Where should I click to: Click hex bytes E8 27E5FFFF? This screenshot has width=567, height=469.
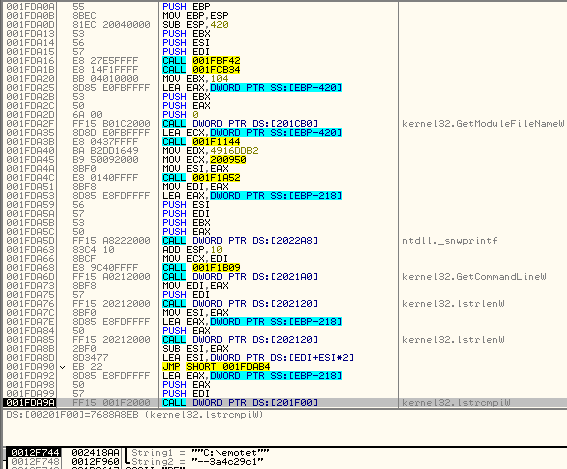click(x=105, y=60)
